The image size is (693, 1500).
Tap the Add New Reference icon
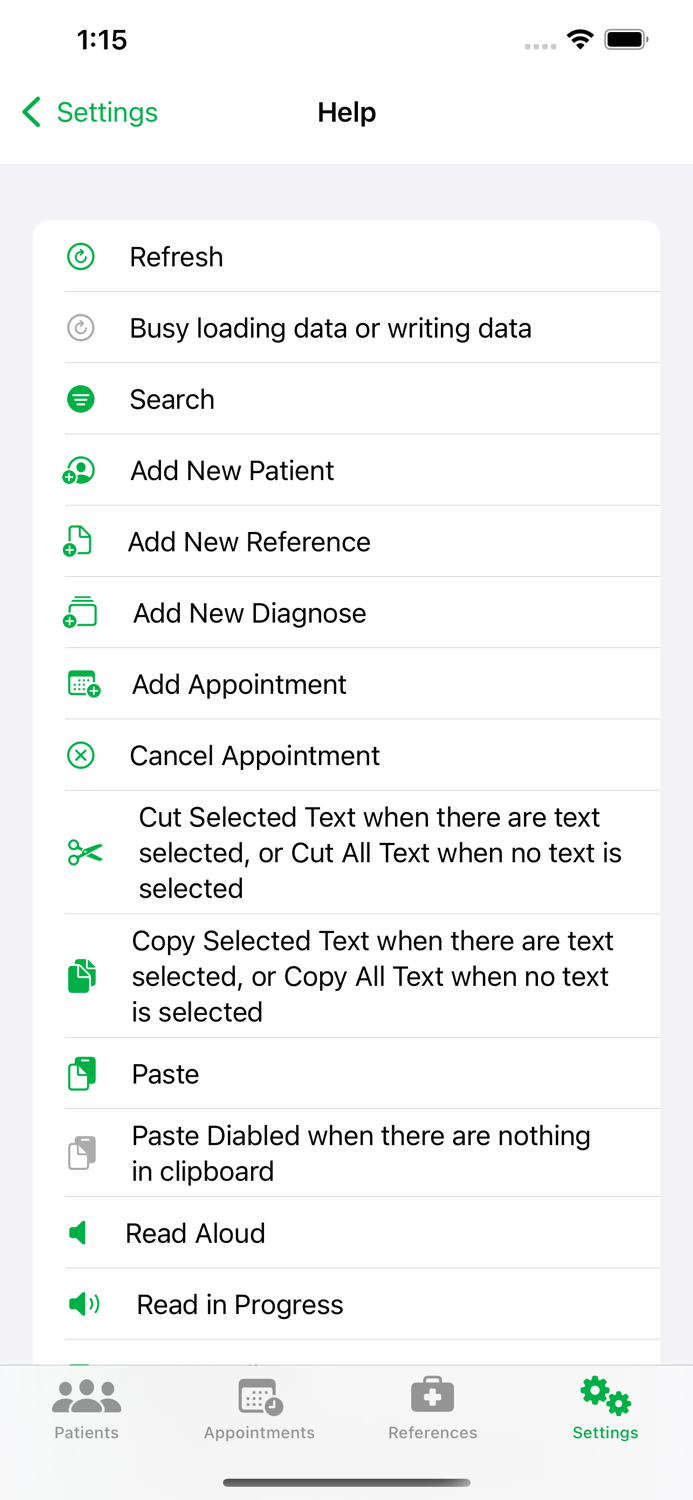81,541
